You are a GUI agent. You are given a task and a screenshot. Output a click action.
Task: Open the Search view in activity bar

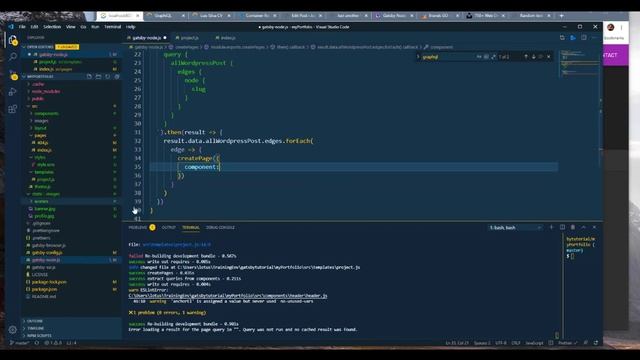click(13, 57)
